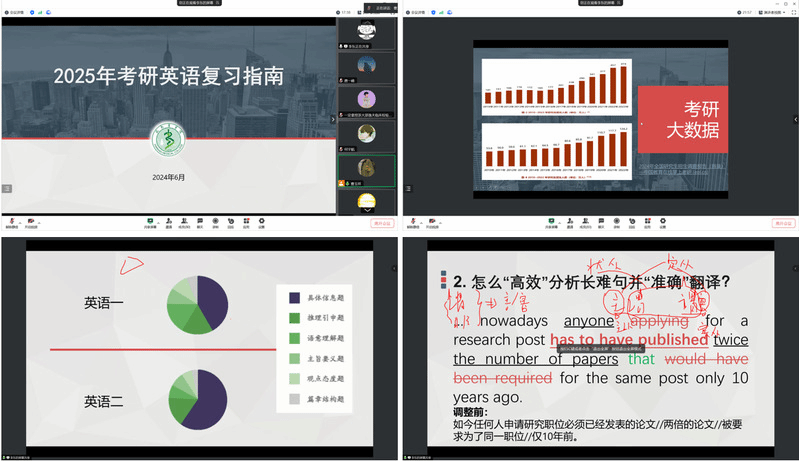799x461 pixels.
Task: Open the Chat icon in top-left meeting toolbar
Action: (200, 221)
